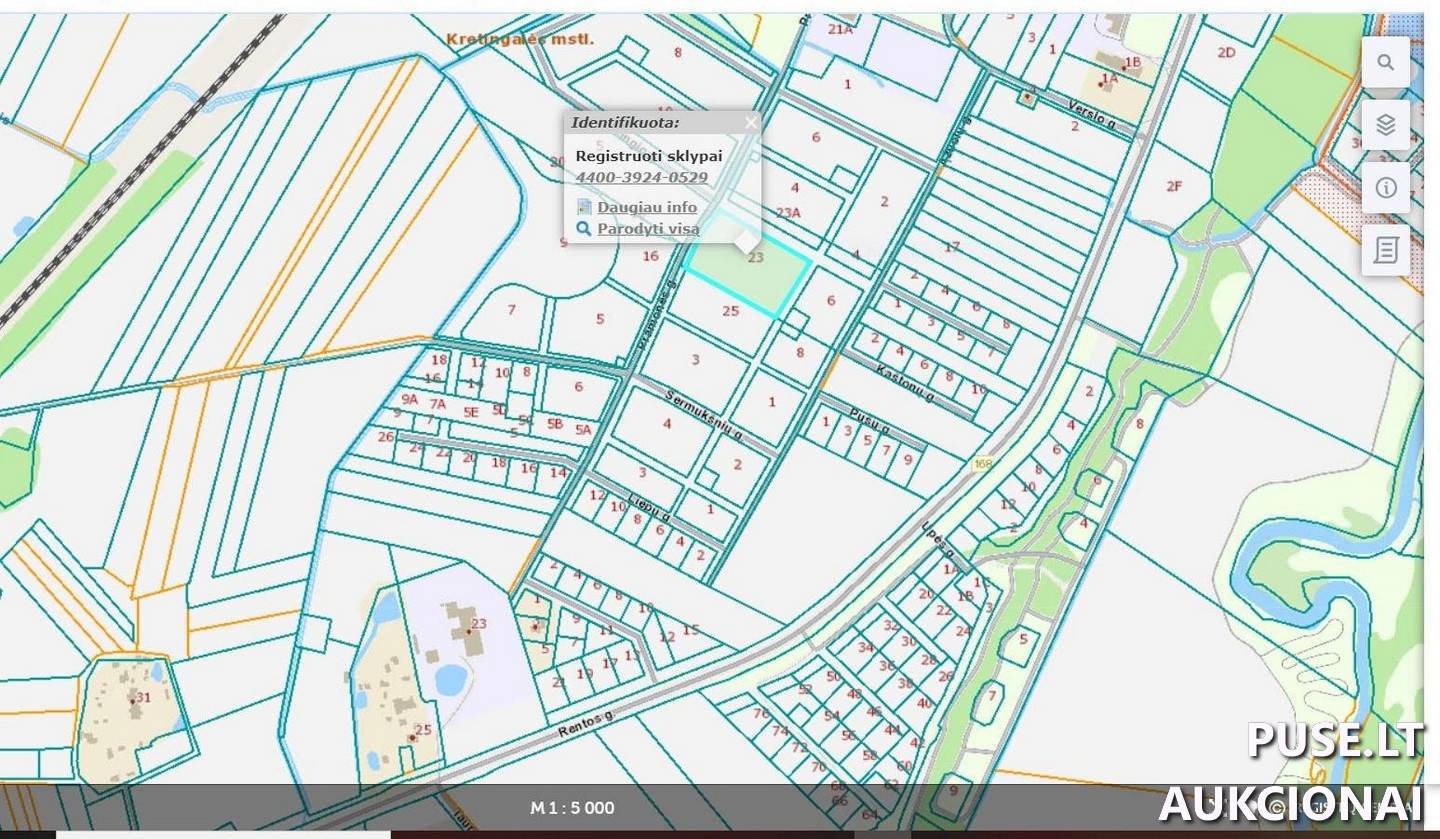Click the yellow 168 road marker
Viewport: 1440px width, 839px height.
click(982, 464)
